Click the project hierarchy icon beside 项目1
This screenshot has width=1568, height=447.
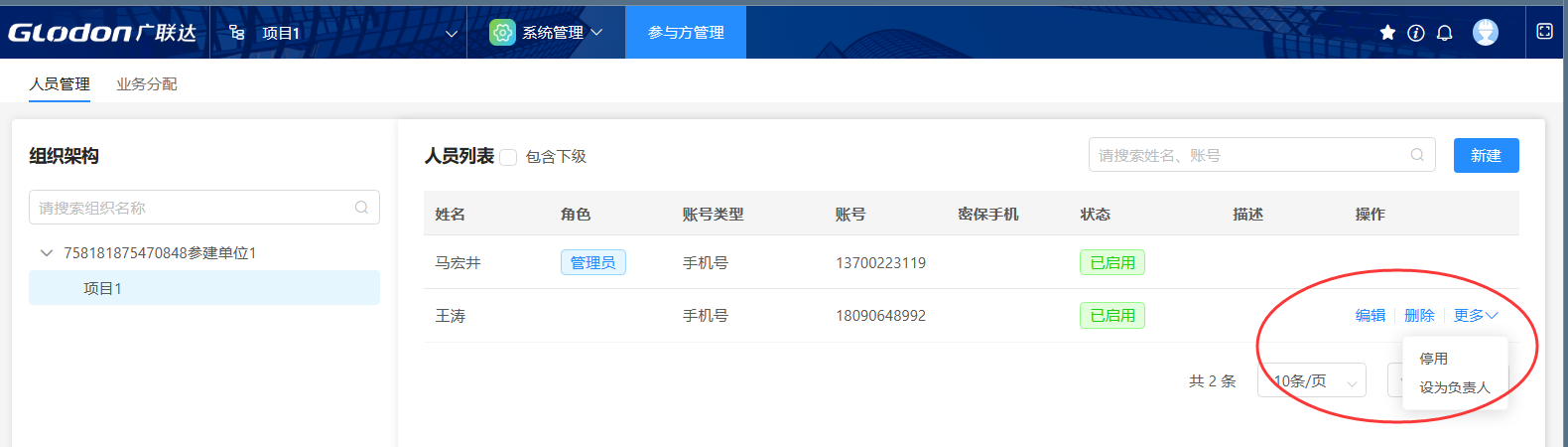click(x=236, y=33)
